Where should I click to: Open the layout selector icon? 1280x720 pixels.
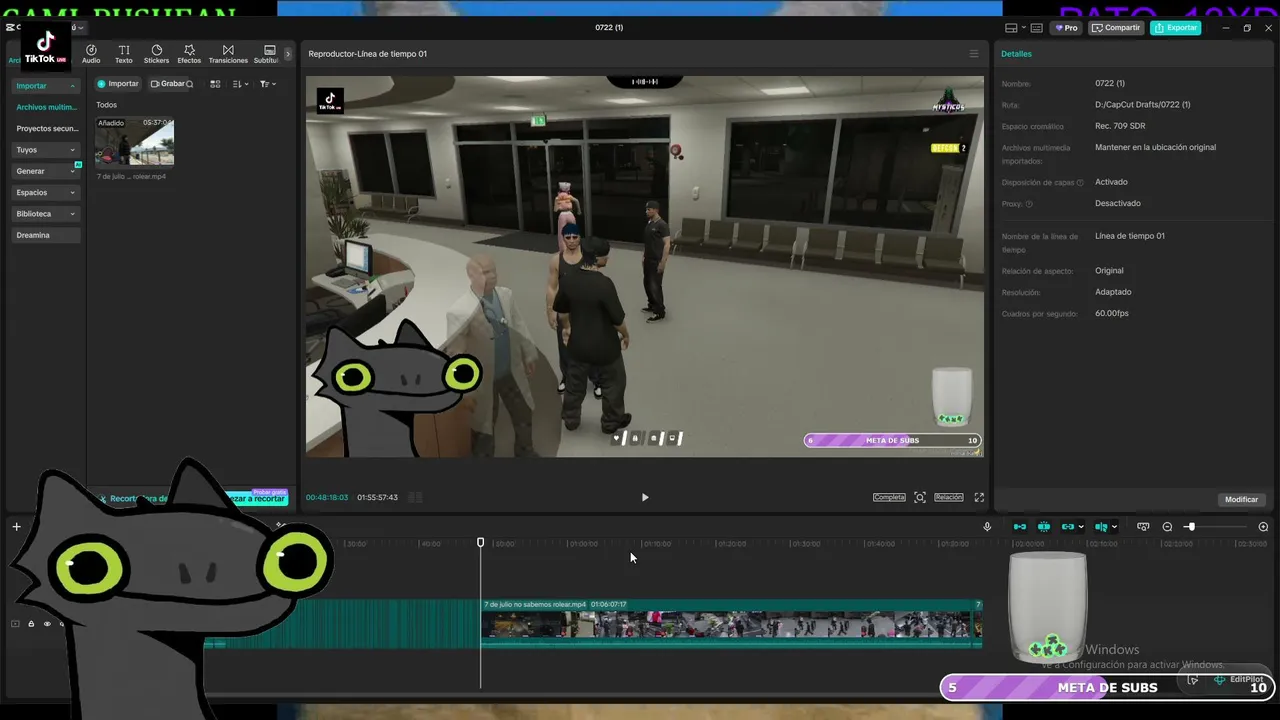1011,28
